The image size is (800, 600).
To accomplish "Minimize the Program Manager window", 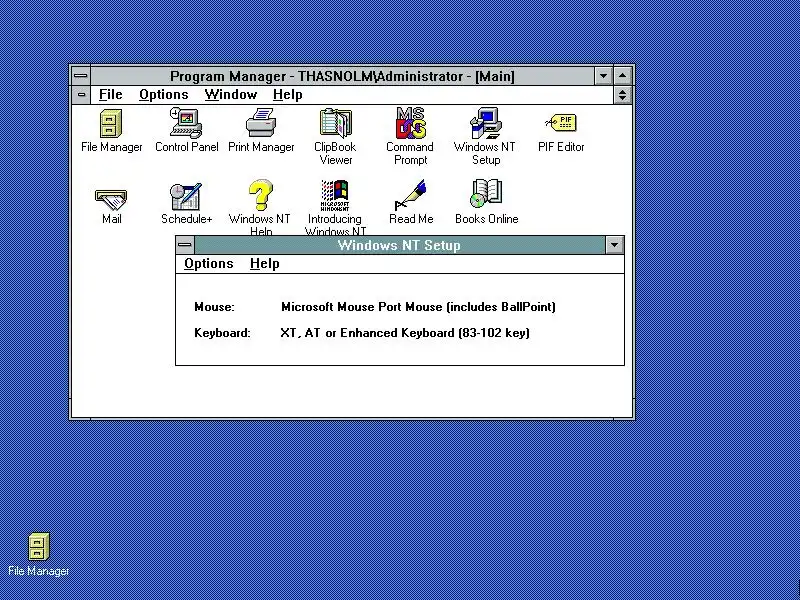I will pos(604,76).
